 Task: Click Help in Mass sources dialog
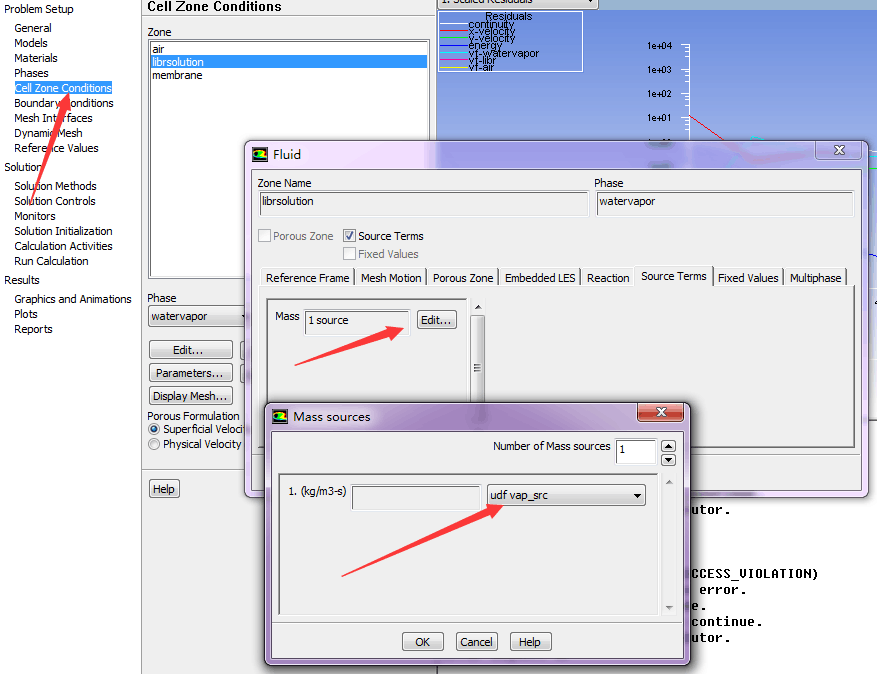530,642
